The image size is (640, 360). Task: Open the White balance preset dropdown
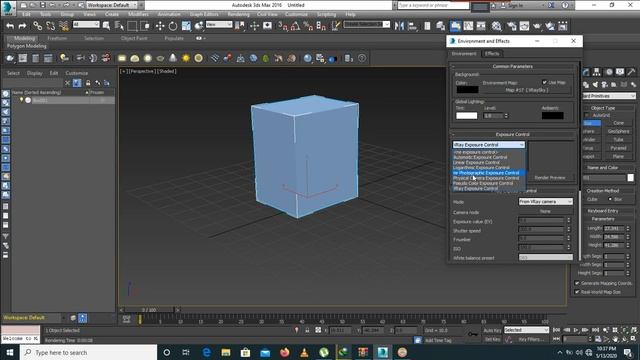coord(545,258)
